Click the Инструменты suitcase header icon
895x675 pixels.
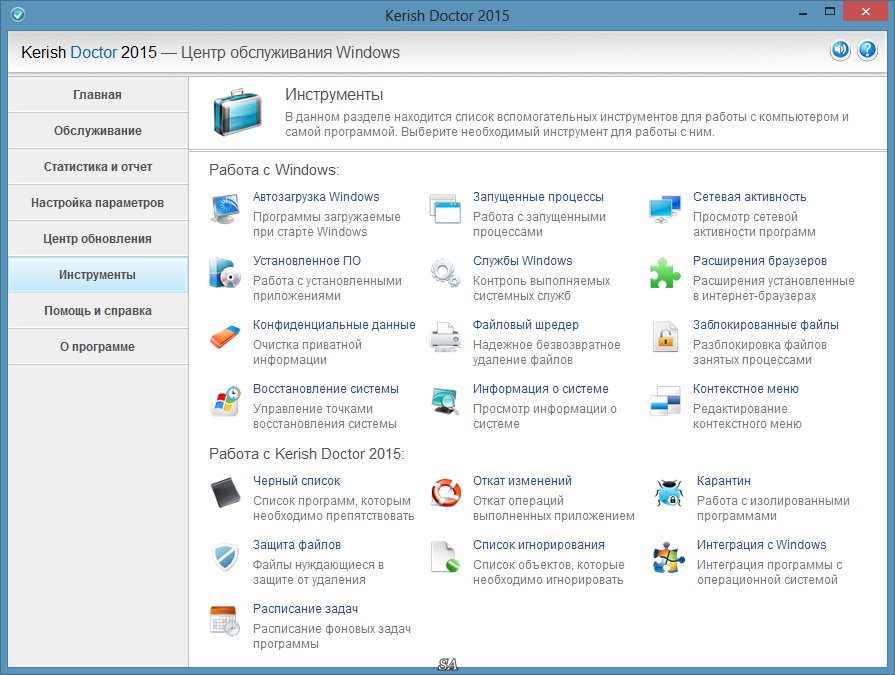237,112
